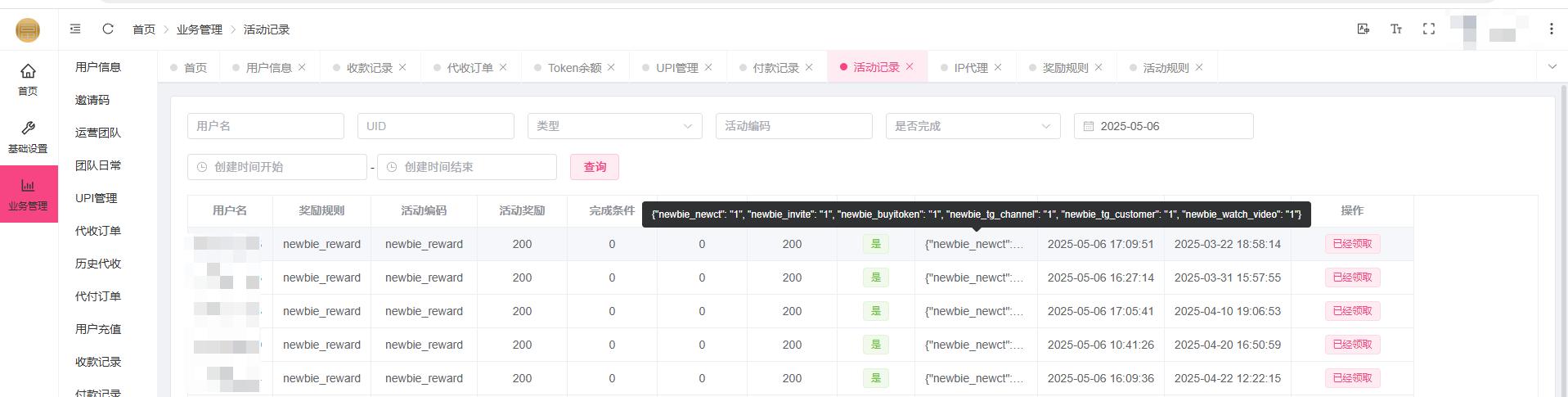Open 基础设置 wrench icon in sidebar
This screenshot has height=397, width=1568.
28,137
